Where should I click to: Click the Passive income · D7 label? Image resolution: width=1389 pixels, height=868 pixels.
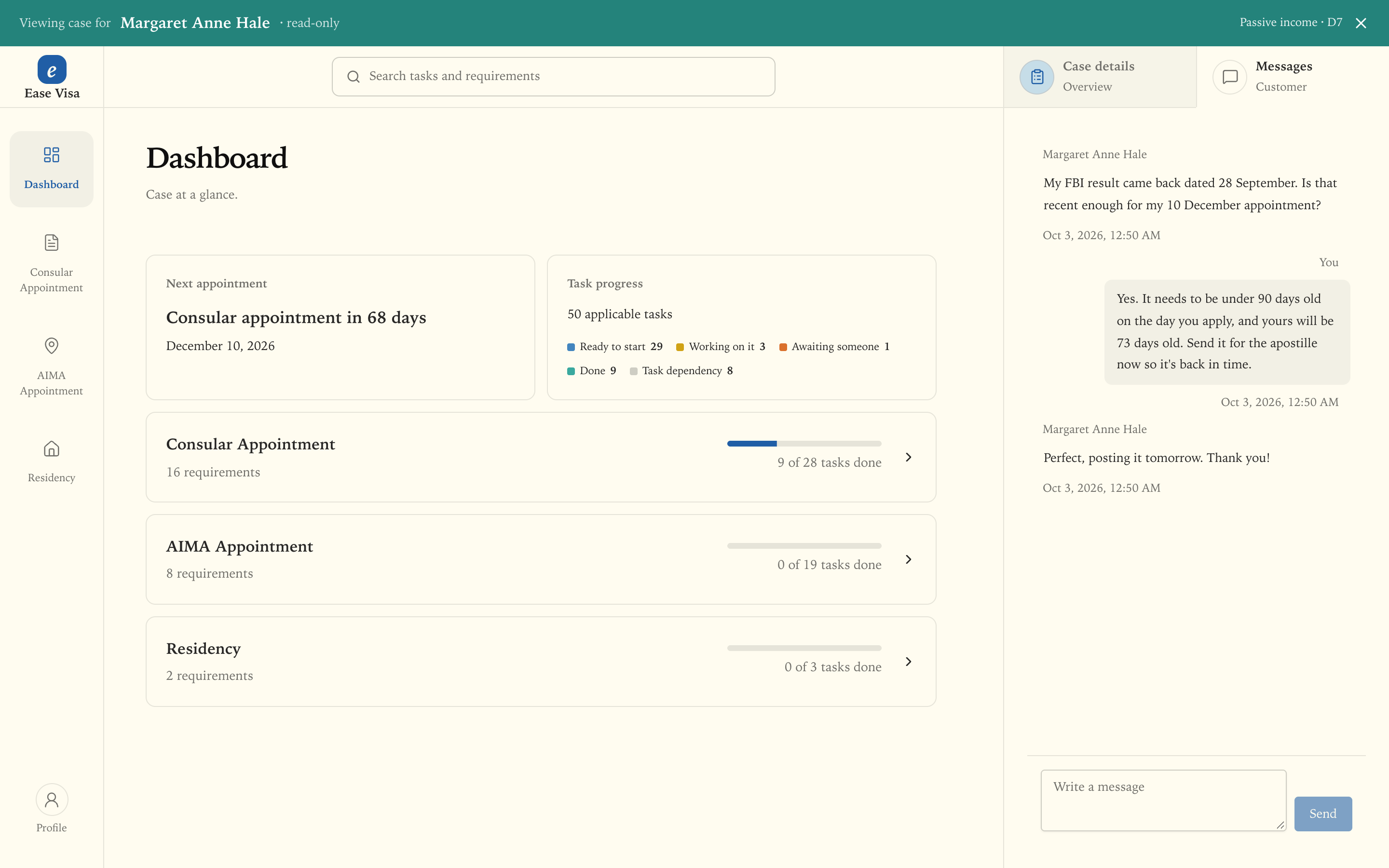click(x=1291, y=22)
